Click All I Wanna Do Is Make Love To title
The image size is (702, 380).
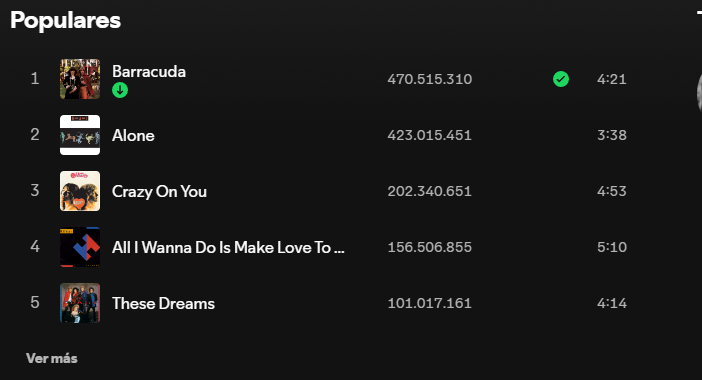[x=228, y=247]
